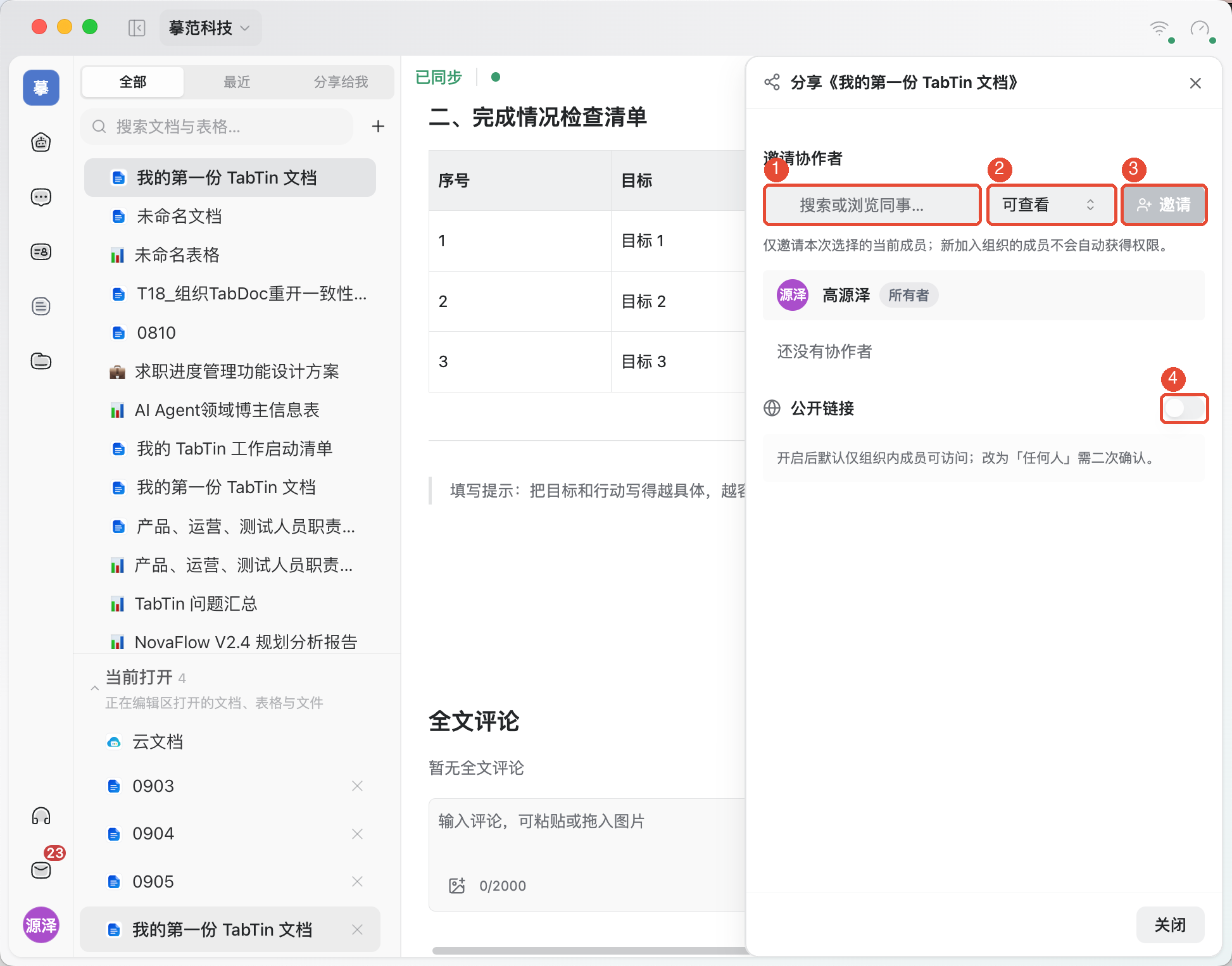Click the plus icon to create new document

click(x=378, y=127)
